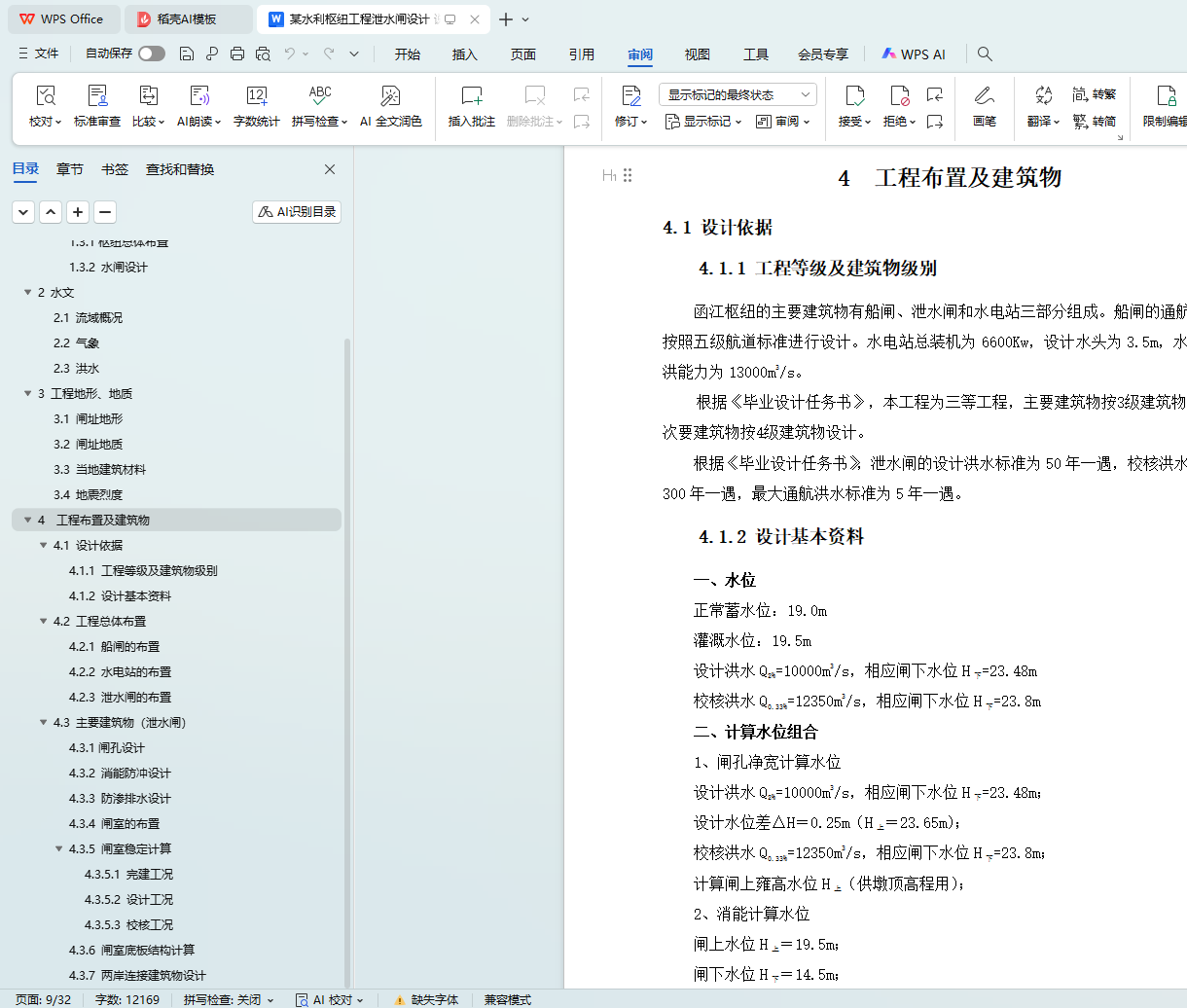Viewport: 1187px width, 1008px height.
Task: Toggle the 自动保存 autosave switch
Action: tap(151, 54)
